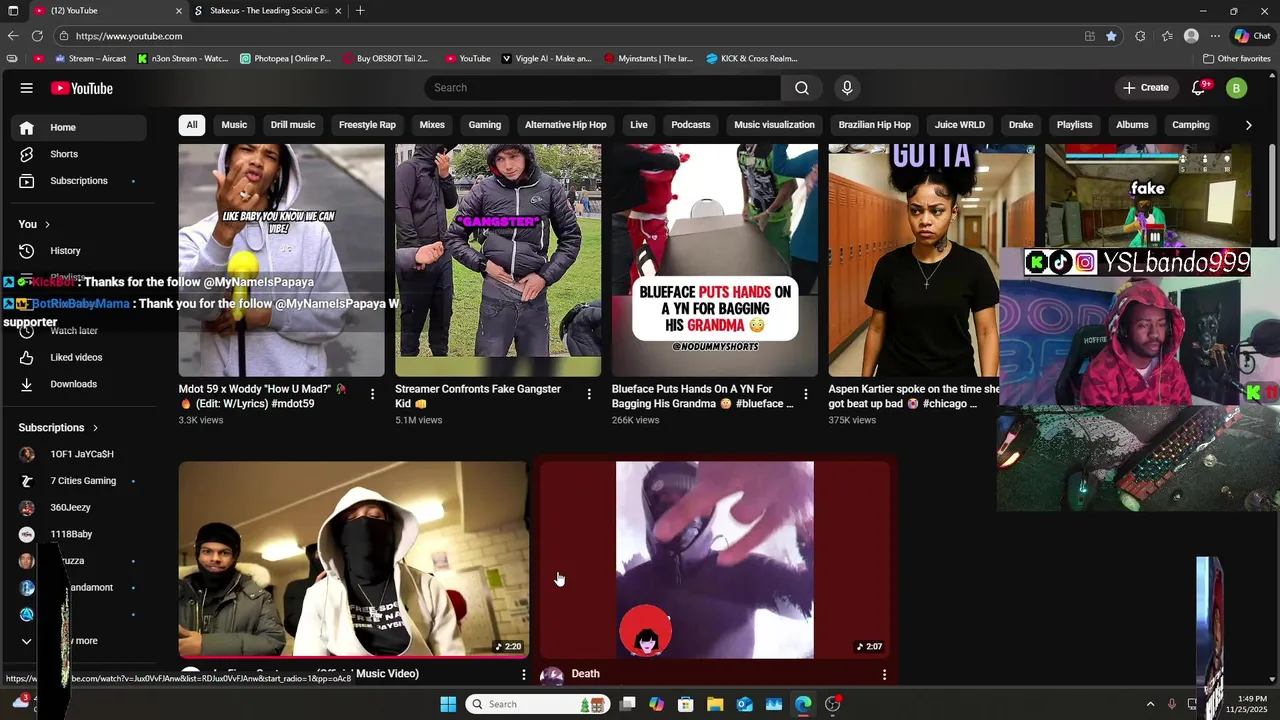Open Windows Start menu
Image resolution: width=1280 pixels, height=720 pixels.
[448, 704]
